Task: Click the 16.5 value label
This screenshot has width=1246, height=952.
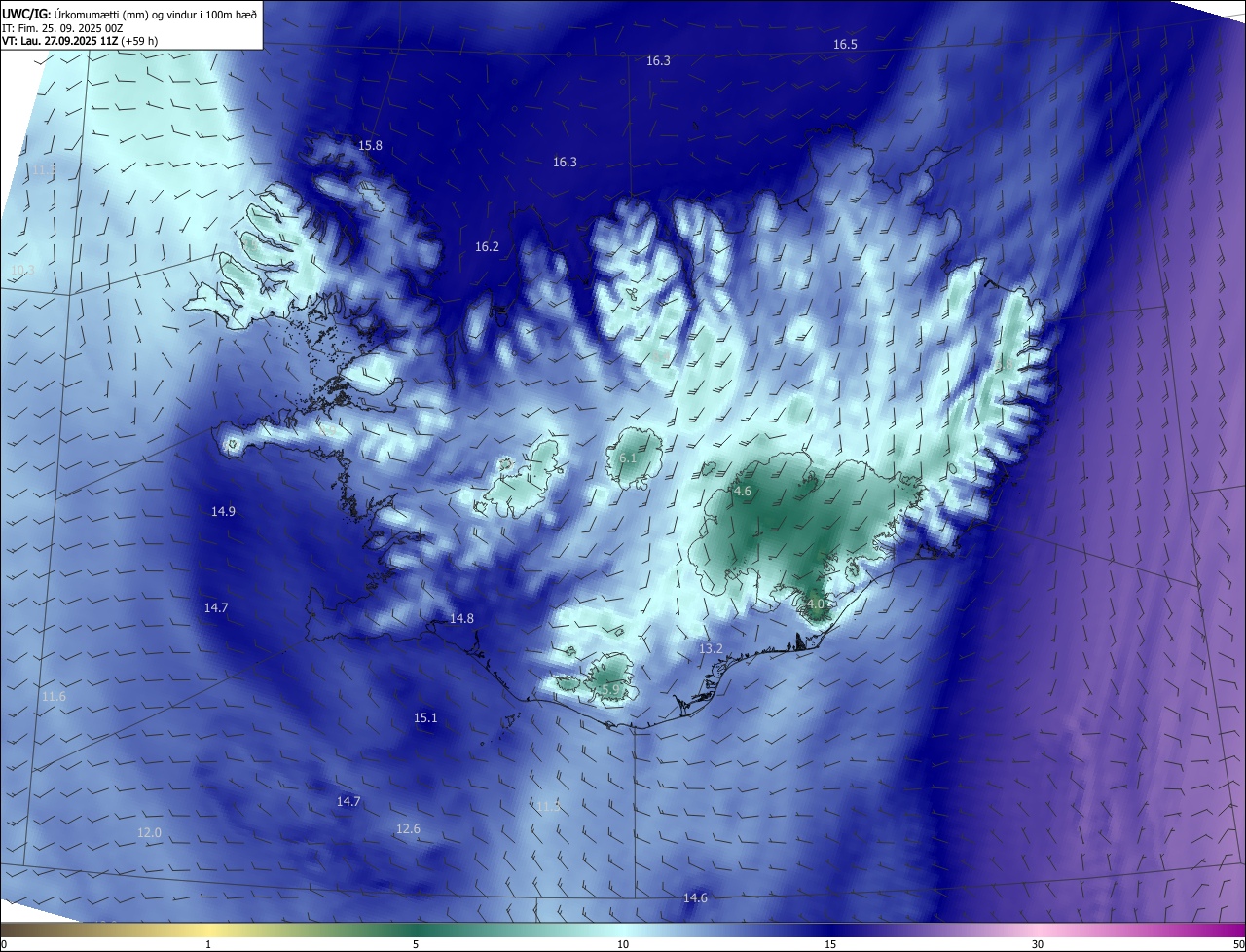Action: tap(845, 45)
